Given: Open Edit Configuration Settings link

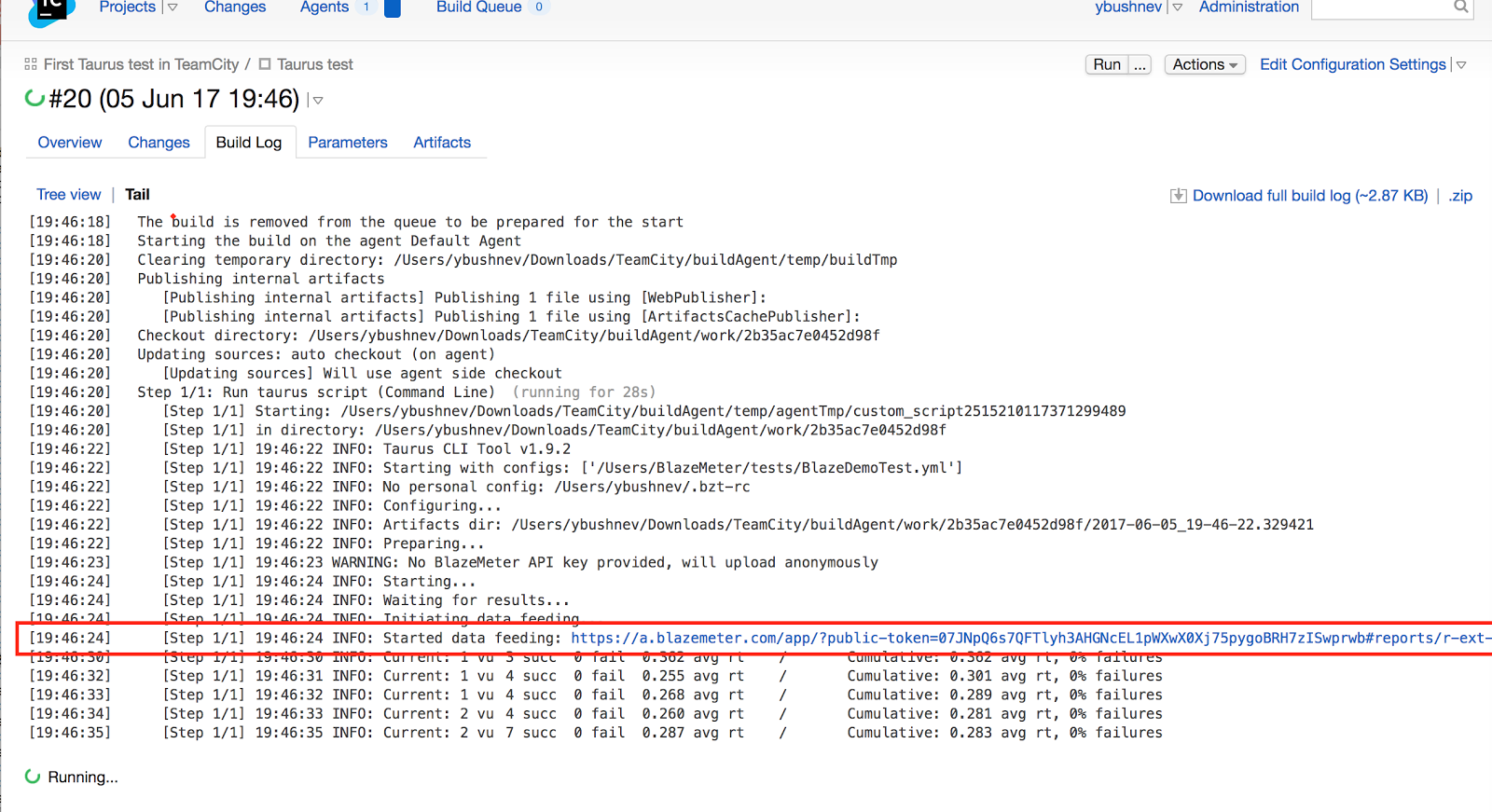Looking at the screenshot, I should (1352, 64).
